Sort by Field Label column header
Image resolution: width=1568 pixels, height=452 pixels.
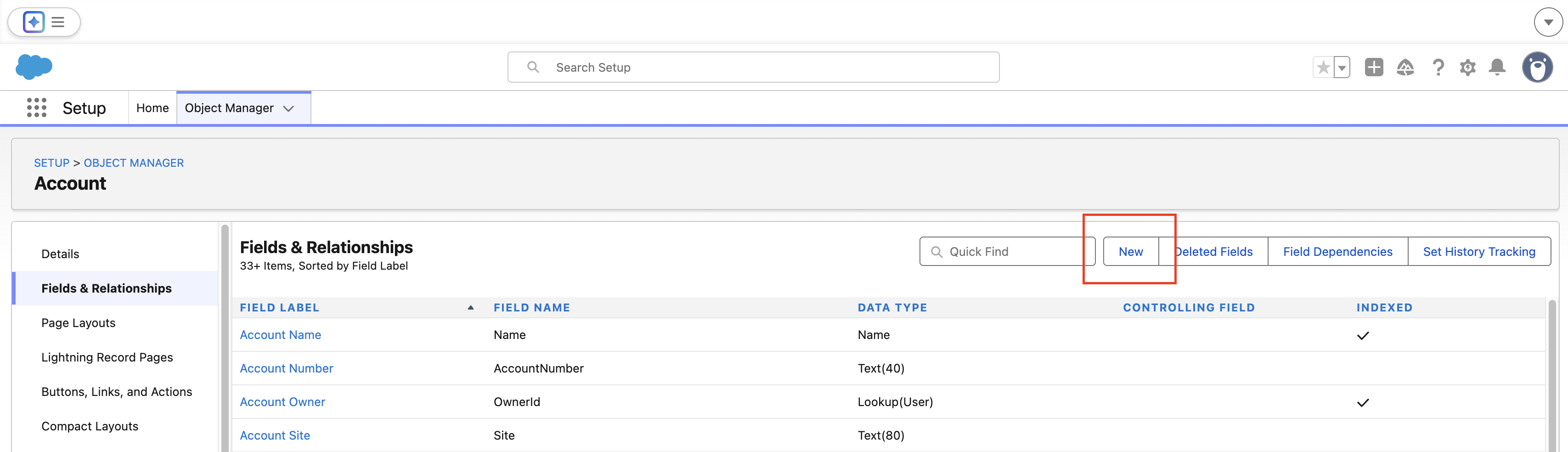tap(279, 308)
